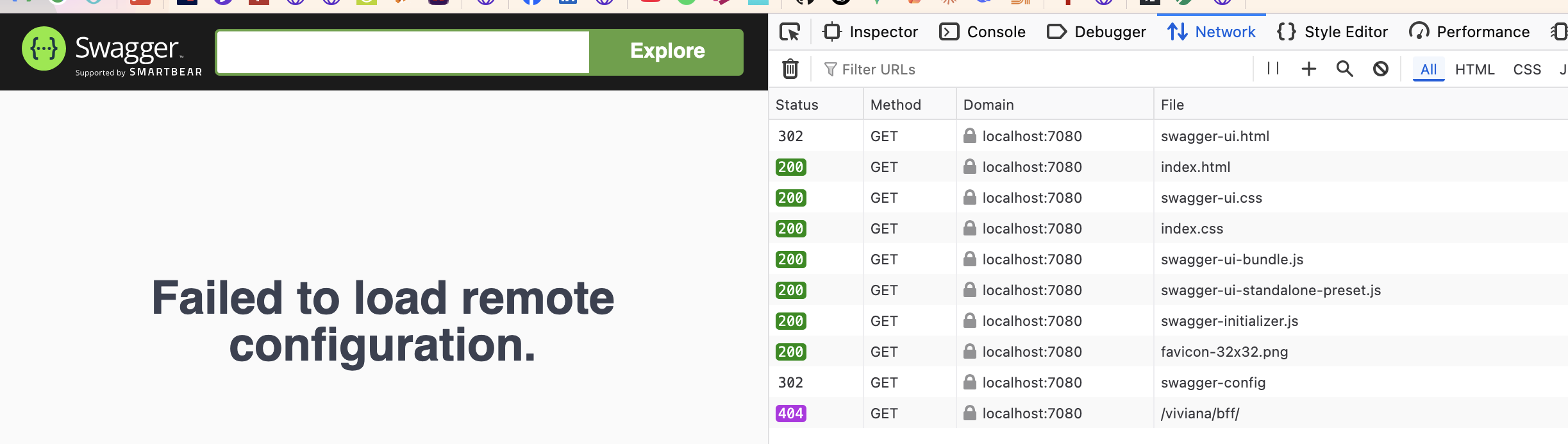
Task: Filter requests by CSS type
Action: coord(1527,69)
